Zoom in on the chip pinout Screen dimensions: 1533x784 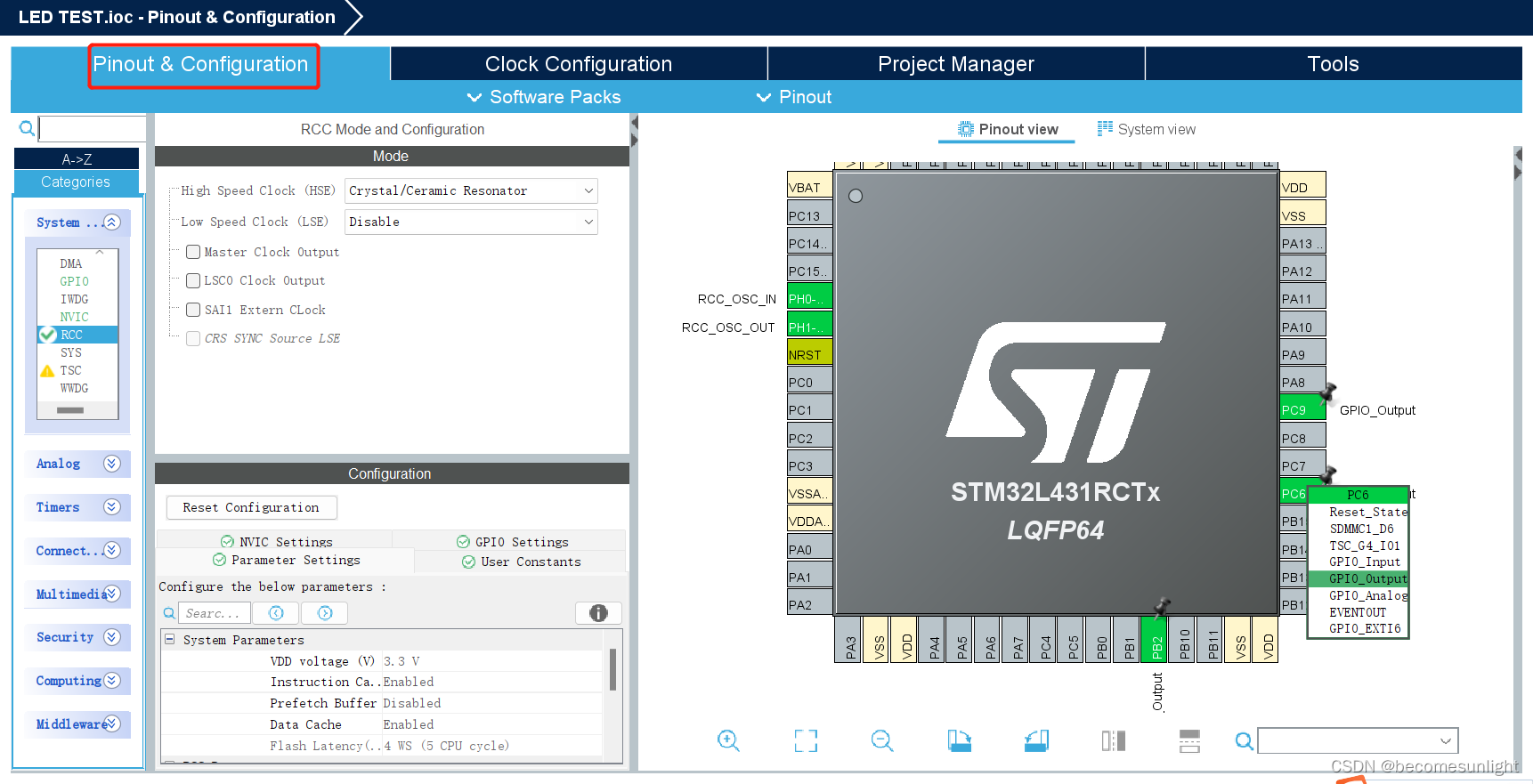[728, 740]
